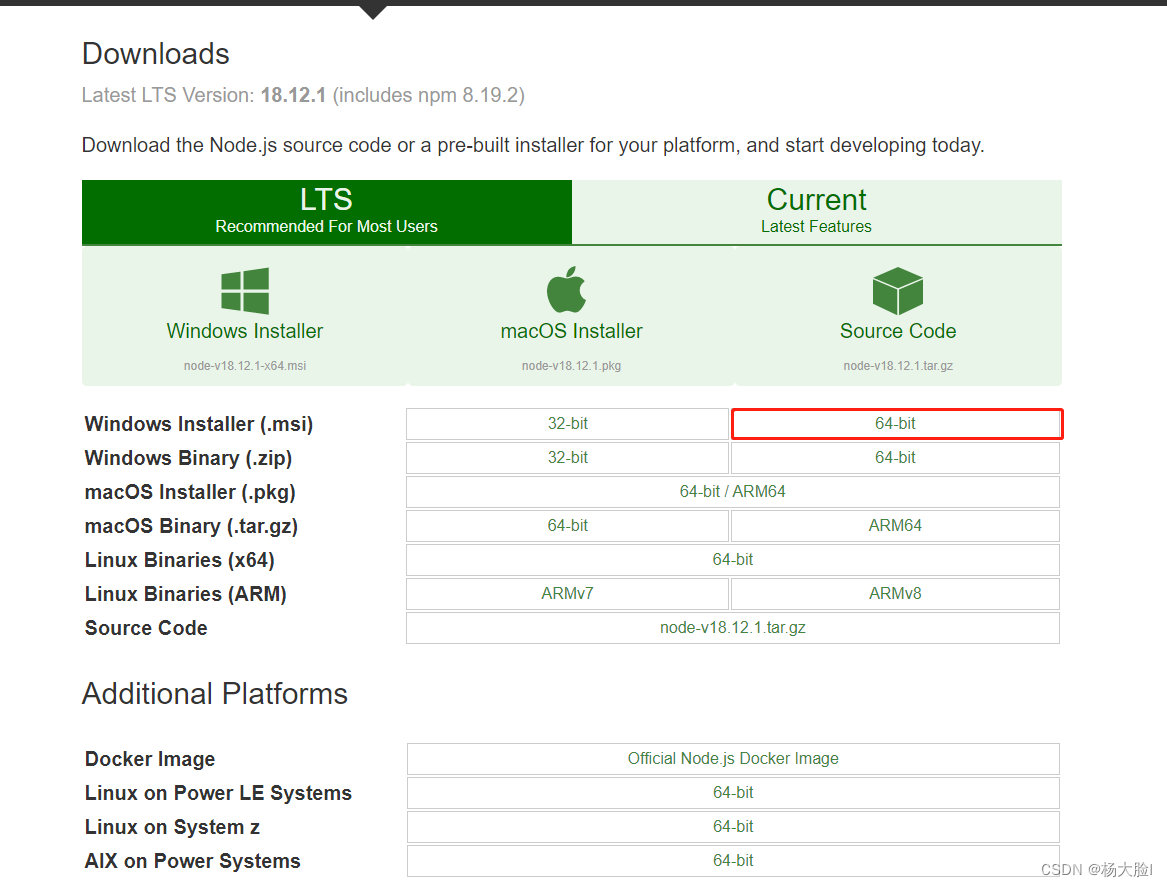
Task: Click the Docker Image row label
Action: 150,759
